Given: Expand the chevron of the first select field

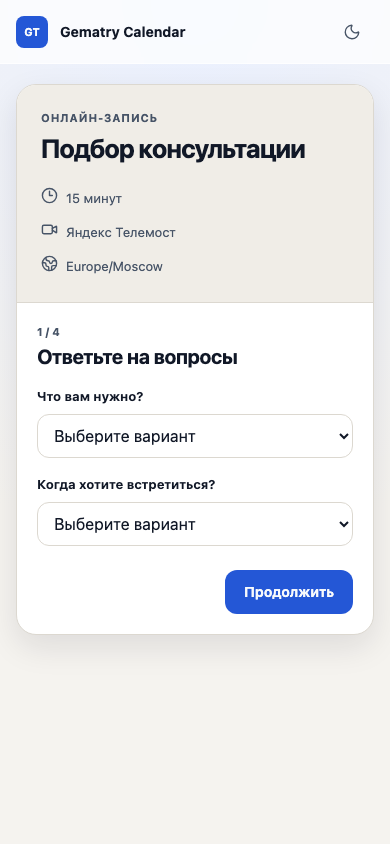Looking at the screenshot, I should point(344,437).
